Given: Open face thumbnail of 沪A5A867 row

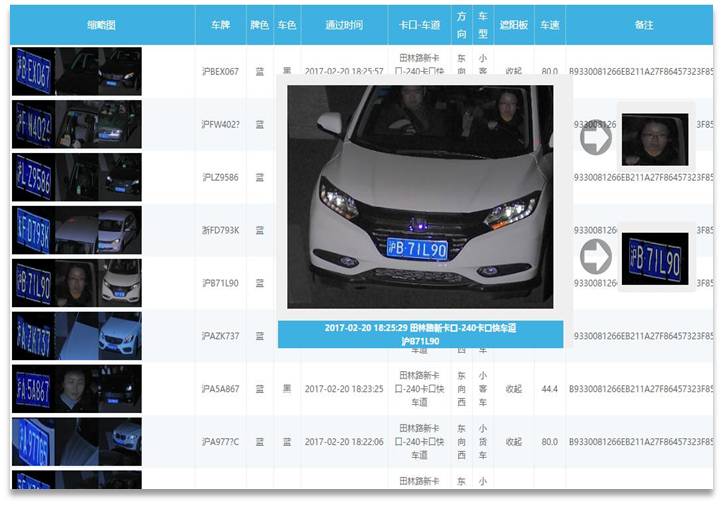Looking at the screenshot, I should [77, 389].
